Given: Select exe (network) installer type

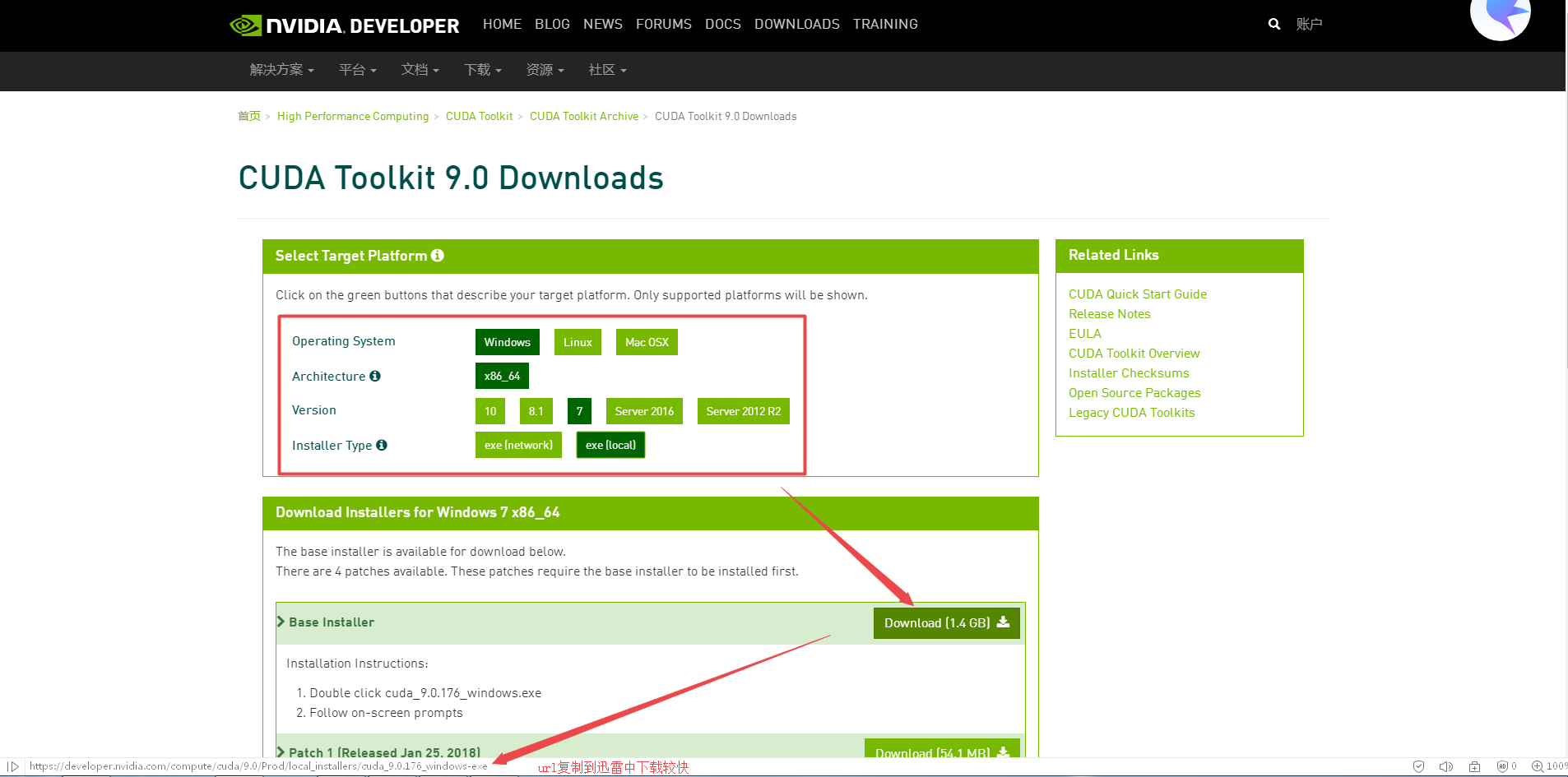Looking at the screenshot, I should click(518, 445).
